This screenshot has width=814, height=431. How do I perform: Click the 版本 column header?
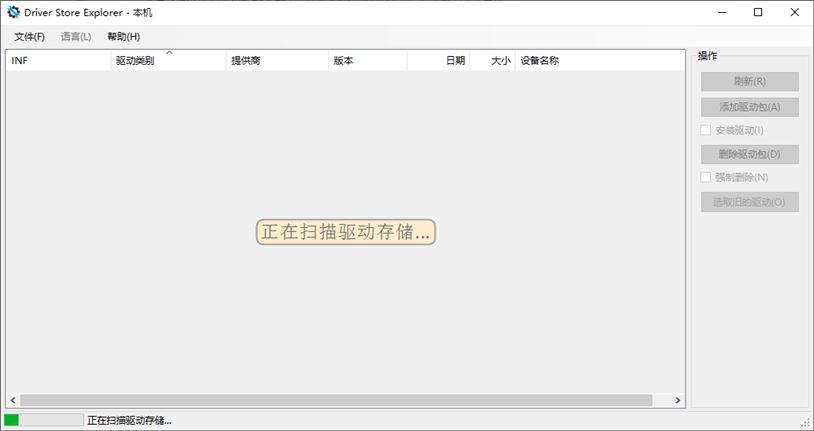[x=367, y=61]
